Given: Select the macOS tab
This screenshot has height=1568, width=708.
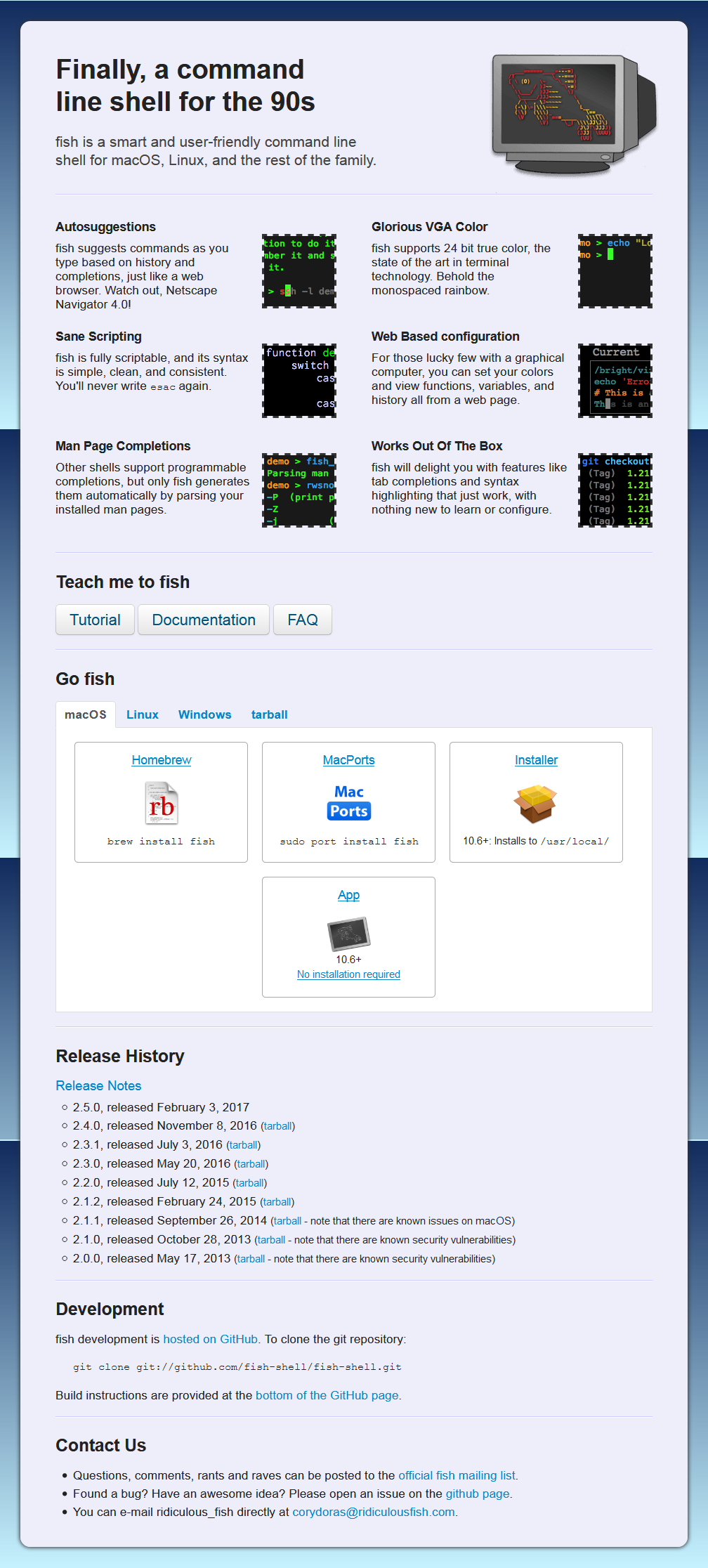Looking at the screenshot, I should coord(86,714).
